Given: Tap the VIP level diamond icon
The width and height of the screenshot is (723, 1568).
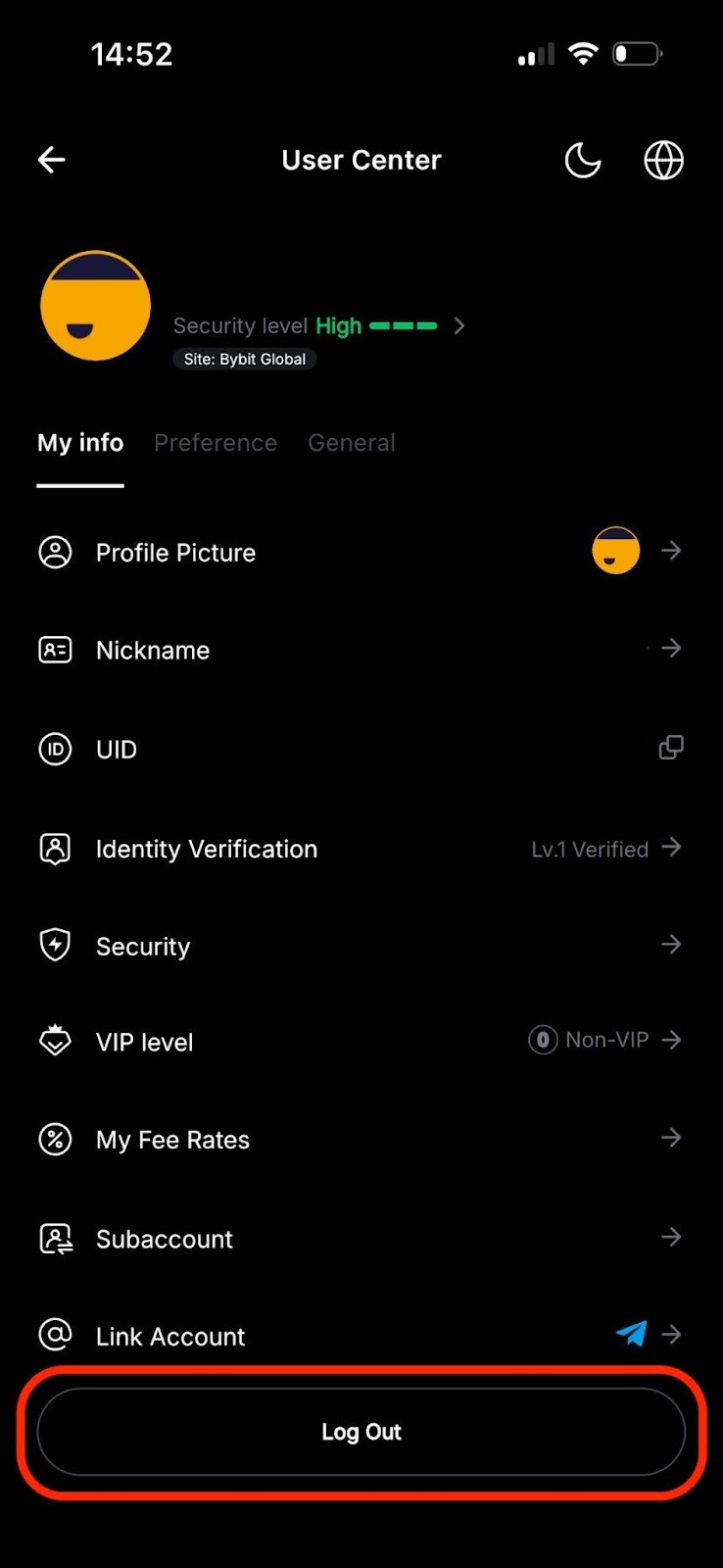Looking at the screenshot, I should [x=55, y=1041].
